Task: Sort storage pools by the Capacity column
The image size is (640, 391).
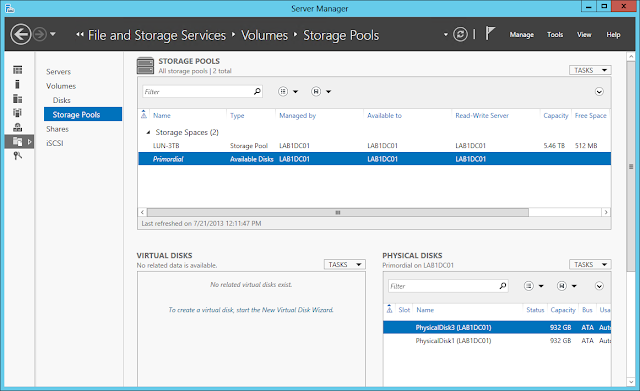Action: pos(556,116)
